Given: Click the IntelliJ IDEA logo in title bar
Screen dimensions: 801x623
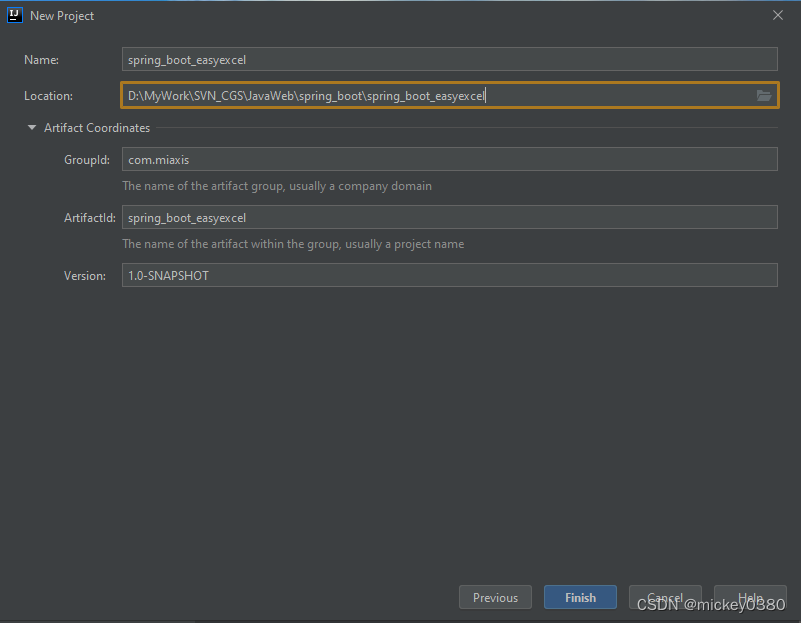Looking at the screenshot, I should [x=13, y=15].
